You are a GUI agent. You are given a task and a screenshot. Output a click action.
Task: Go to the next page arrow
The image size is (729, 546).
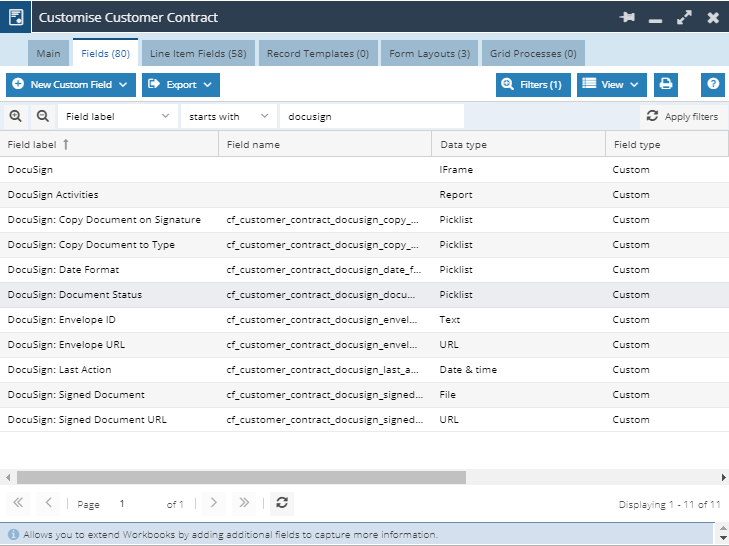212,503
